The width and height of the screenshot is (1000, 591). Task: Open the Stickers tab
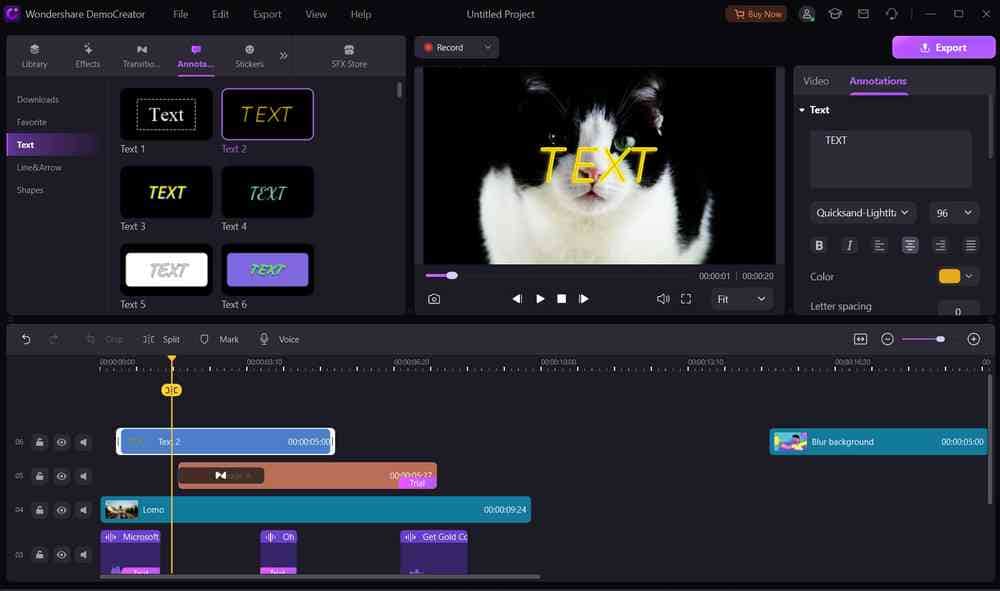coord(249,56)
